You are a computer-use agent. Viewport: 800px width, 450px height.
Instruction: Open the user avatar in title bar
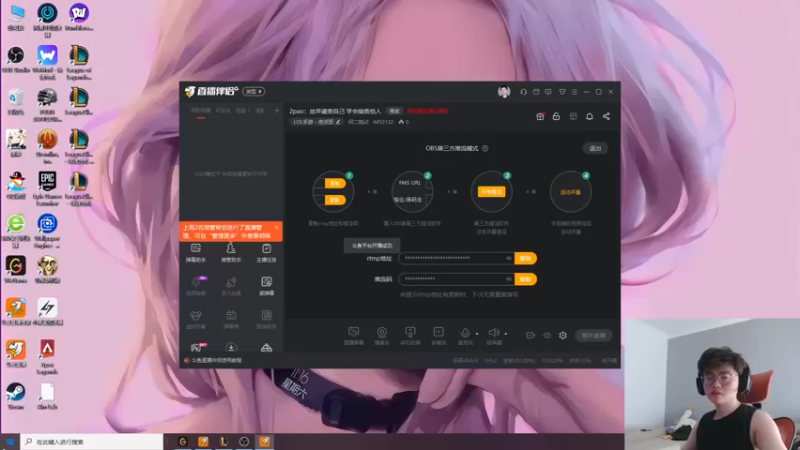(x=504, y=92)
